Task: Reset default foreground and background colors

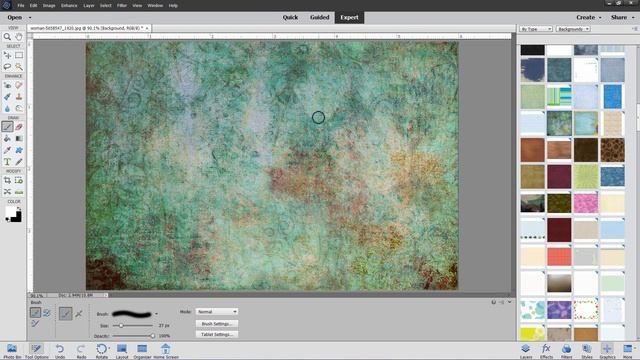Action: [x=7, y=220]
